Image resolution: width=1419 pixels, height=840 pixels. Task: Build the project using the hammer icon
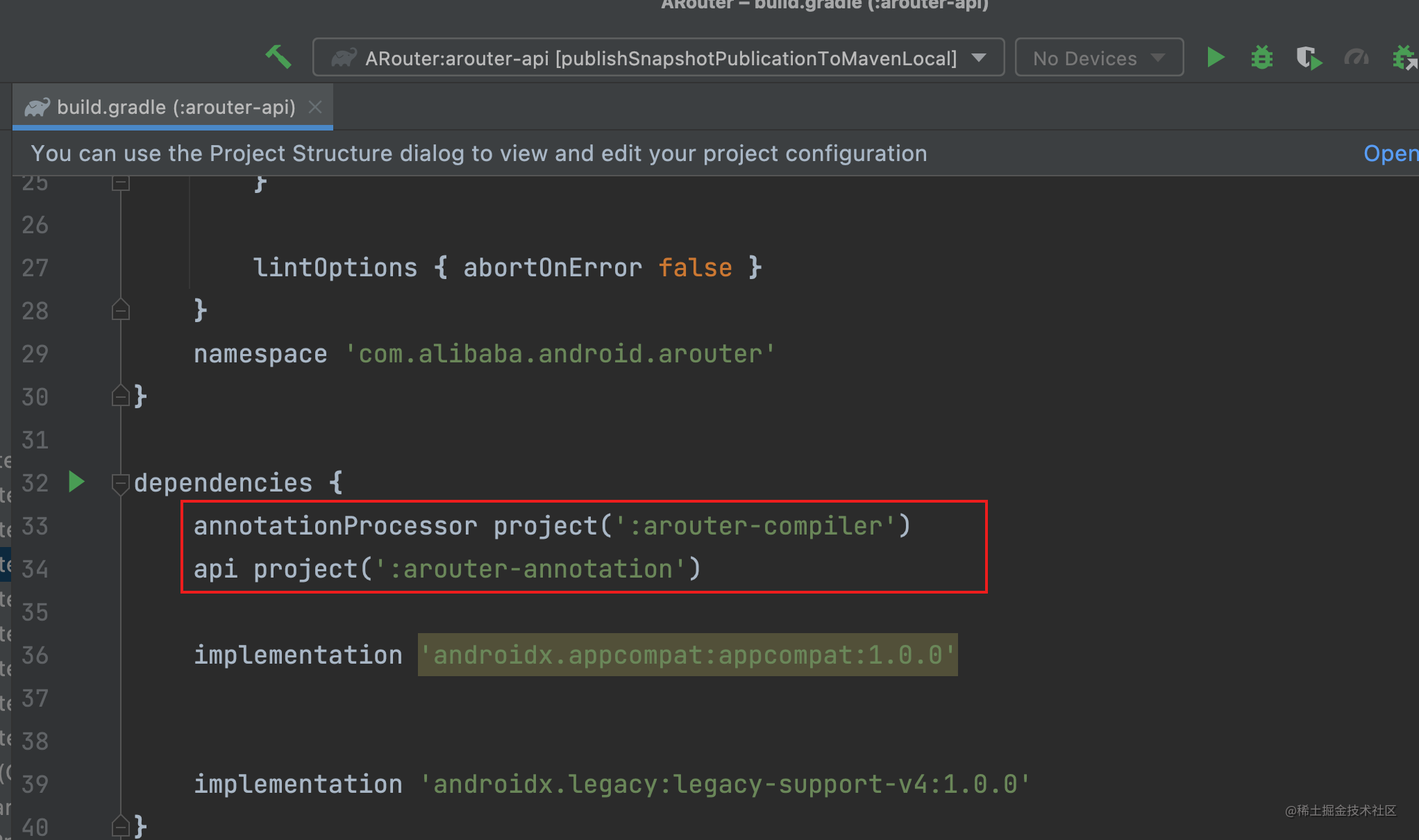click(278, 57)
